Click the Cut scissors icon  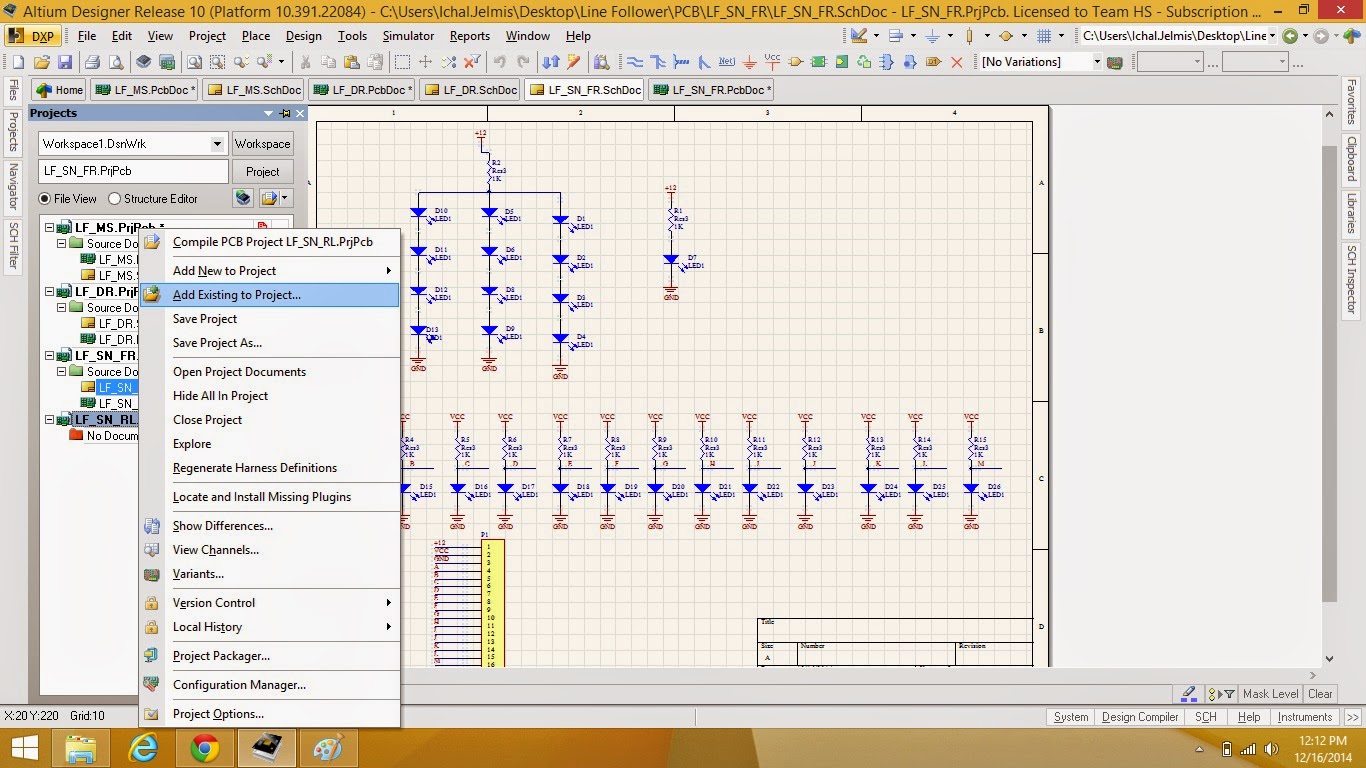pos(305,62)
